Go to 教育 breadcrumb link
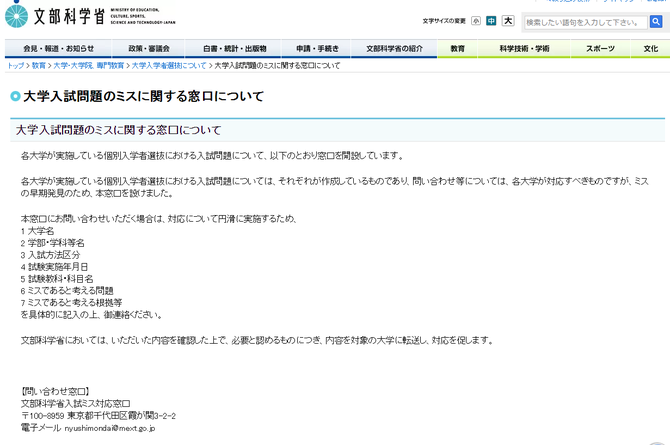The image size is (670, 445). pyautogui.click(x=38, y=66)
